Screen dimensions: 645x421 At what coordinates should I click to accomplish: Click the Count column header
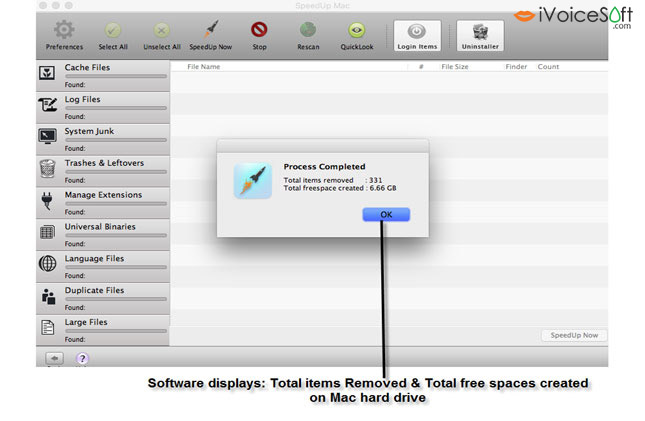coord(548,67)
